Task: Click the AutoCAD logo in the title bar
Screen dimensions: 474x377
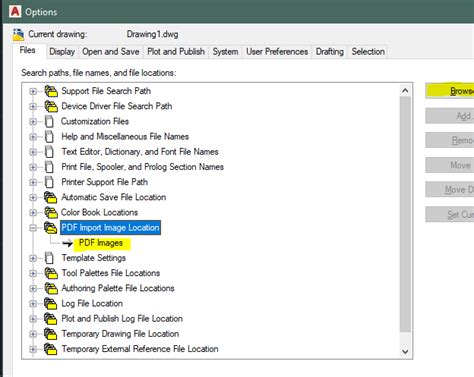Action: pos(15,12)
